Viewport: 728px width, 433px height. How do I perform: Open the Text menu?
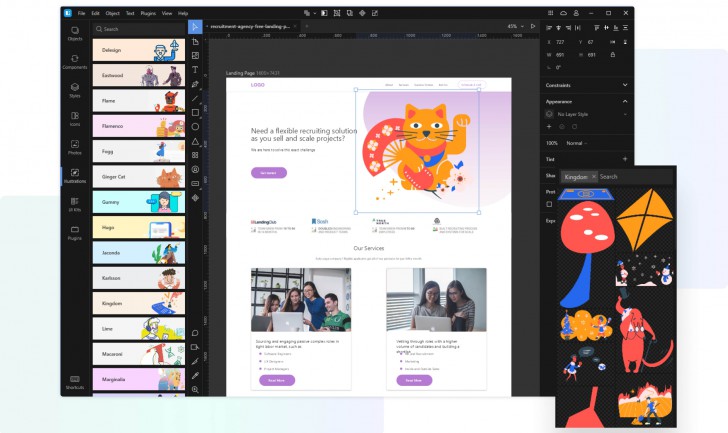point(130,13)
